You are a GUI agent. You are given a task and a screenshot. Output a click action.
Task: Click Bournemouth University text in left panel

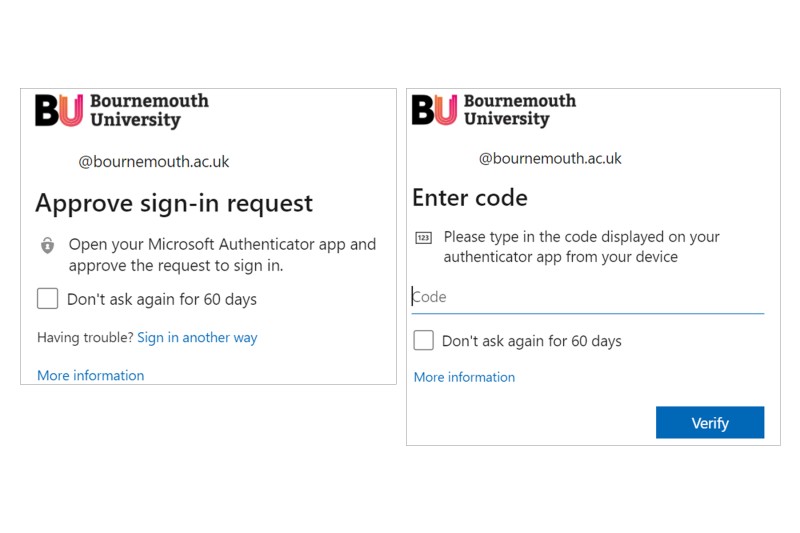pyautogui.click(x=149, y=110)
